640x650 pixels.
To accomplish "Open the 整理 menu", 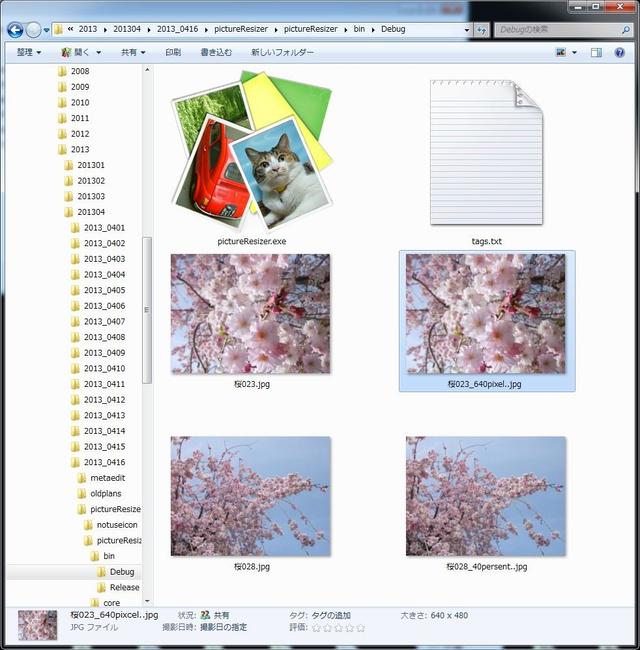I will [x=29, y=52].
